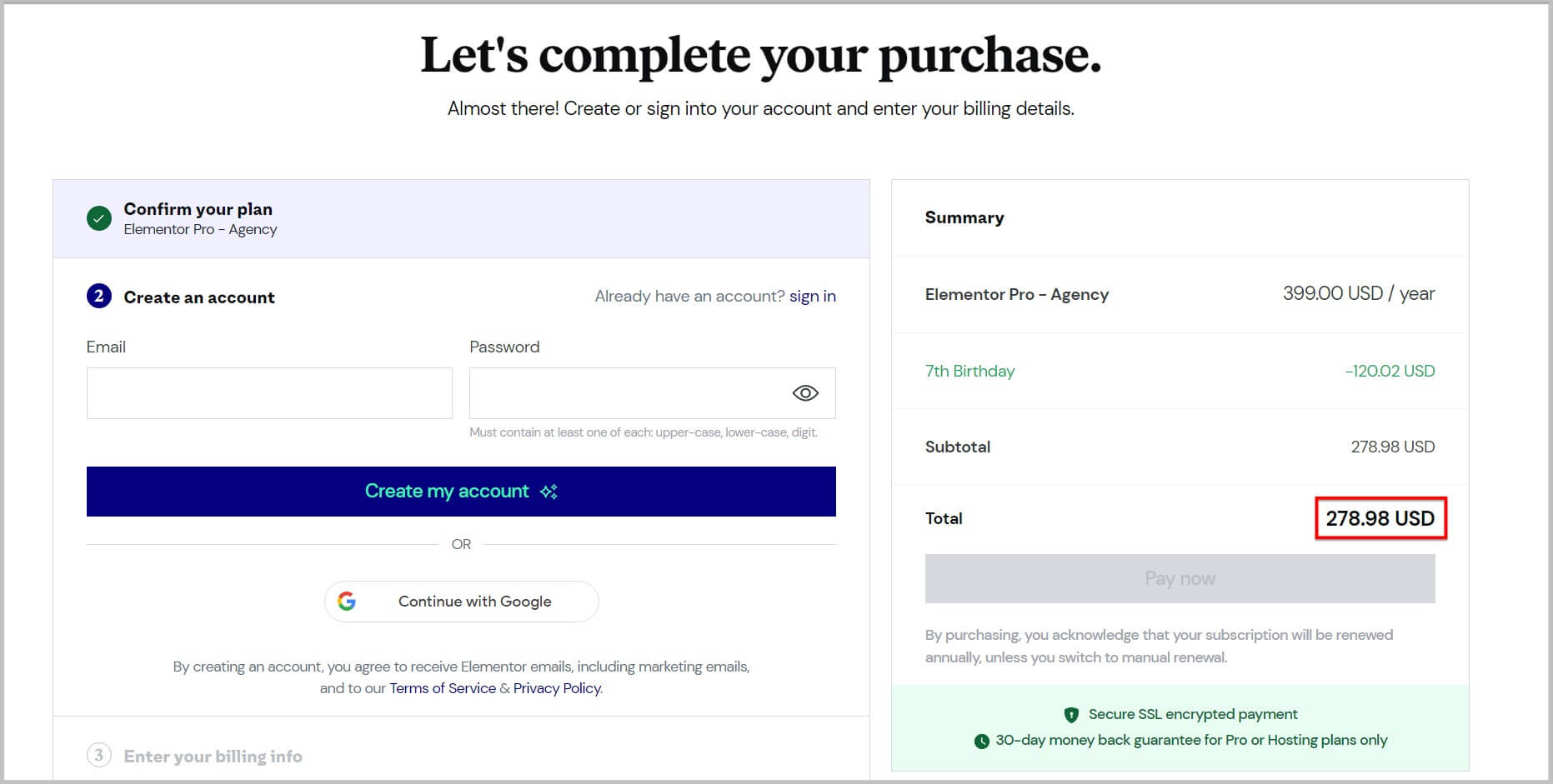
Task: Click the Create my account button
Action: [x=461, y=492]
